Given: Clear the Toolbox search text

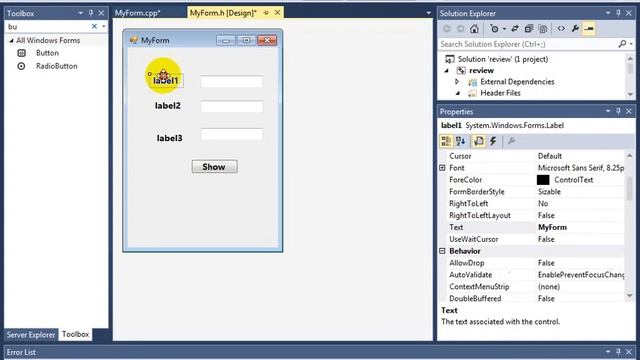Looking at the screenshot, I should pyautogui.click(x=94, y=27).
